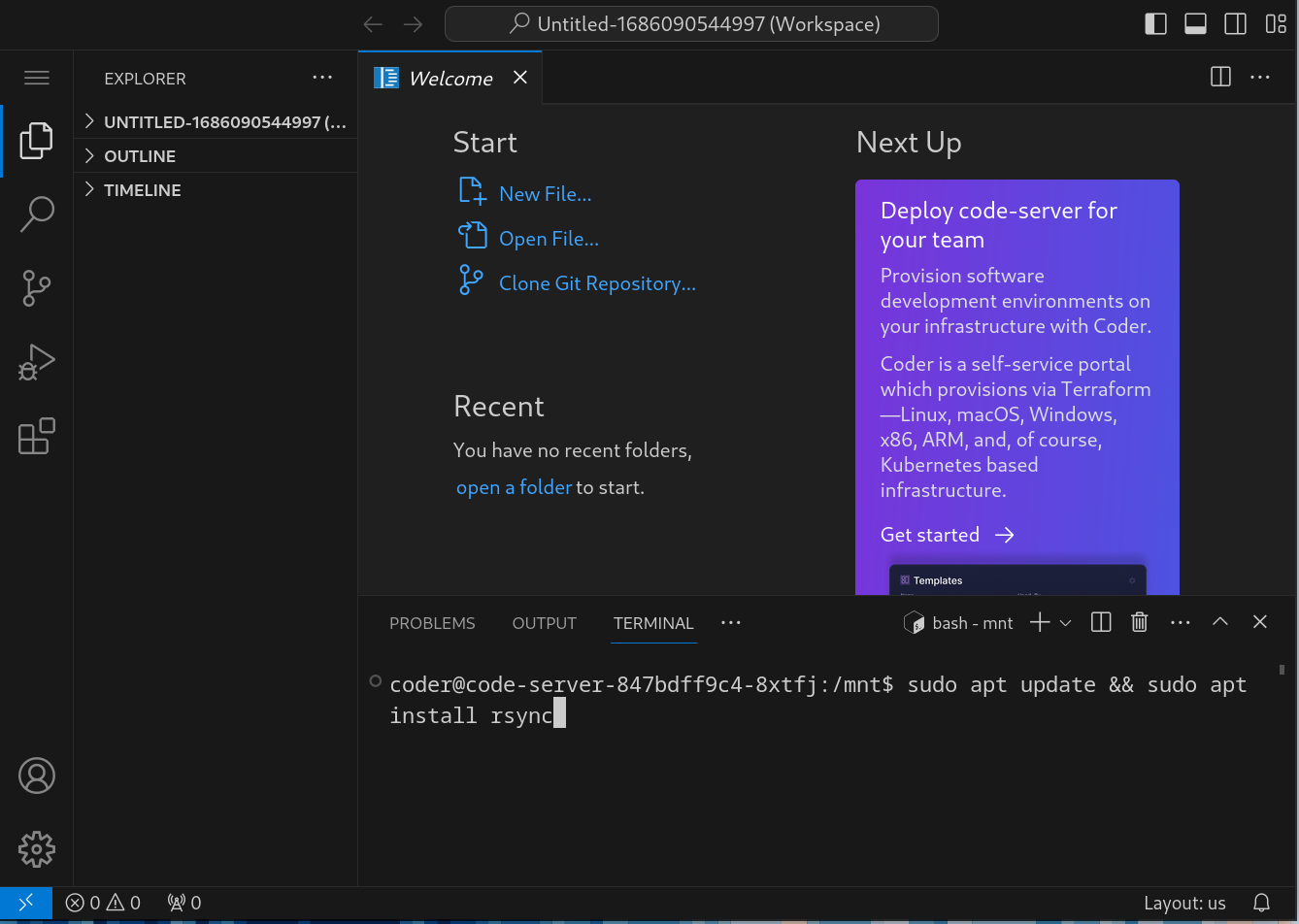Click Clone Git Repository... link
The height and width of the screenshot is (924, 1299).
click(597, 283)
